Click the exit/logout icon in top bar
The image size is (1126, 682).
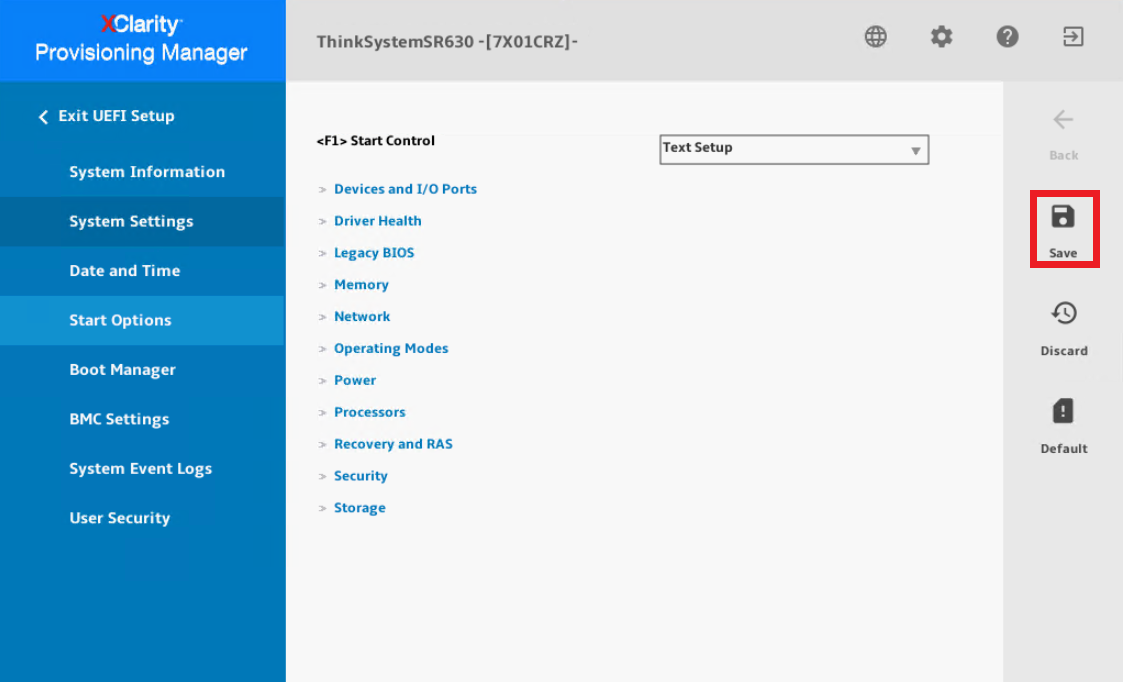1073,37
